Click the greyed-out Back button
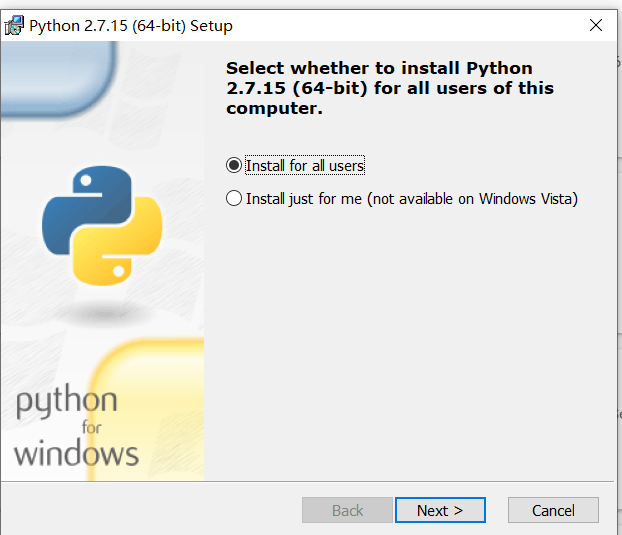 tap(347, 510)
